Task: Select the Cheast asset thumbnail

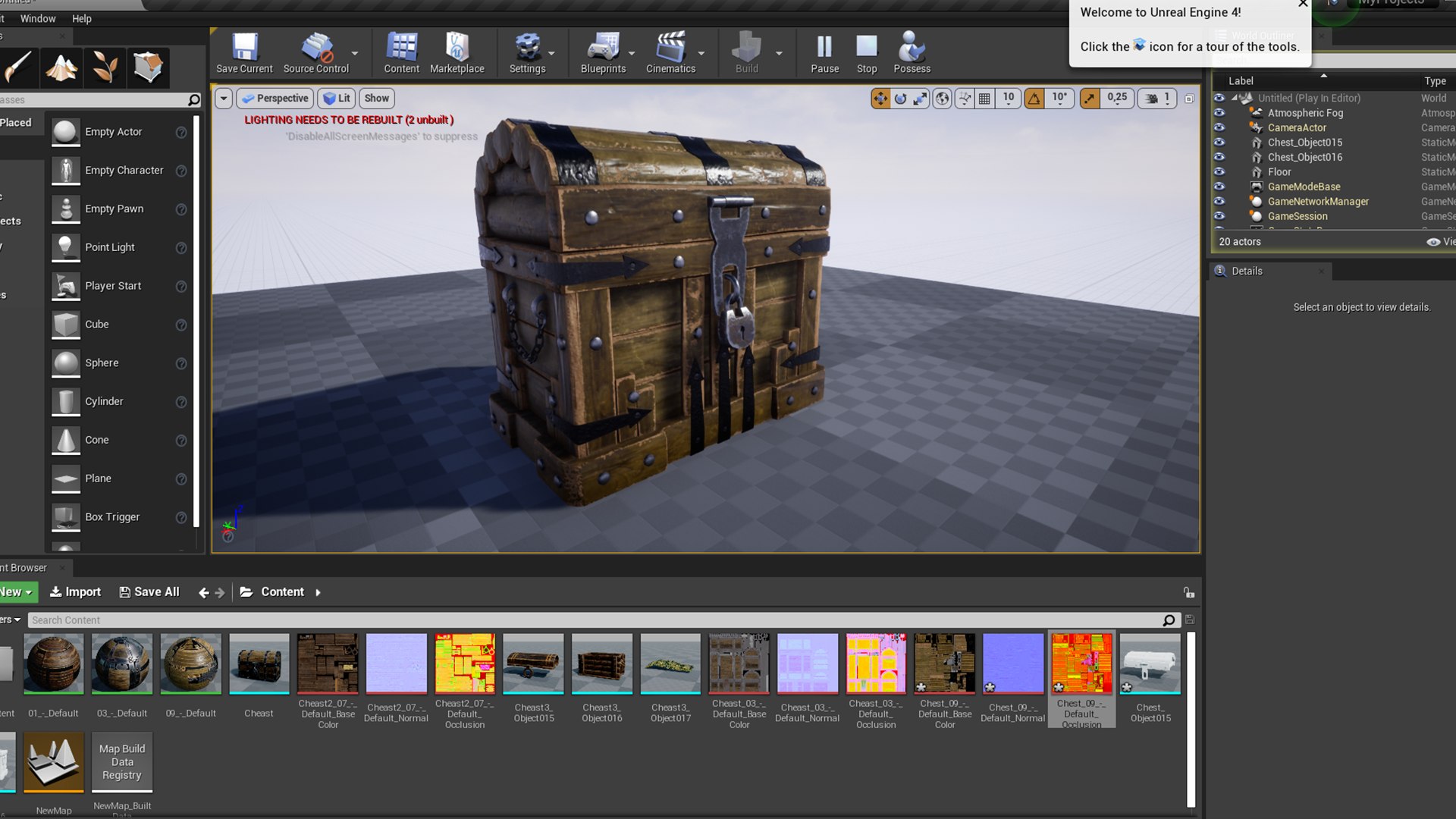Action: pyautogui.click(x=259, y=664)
